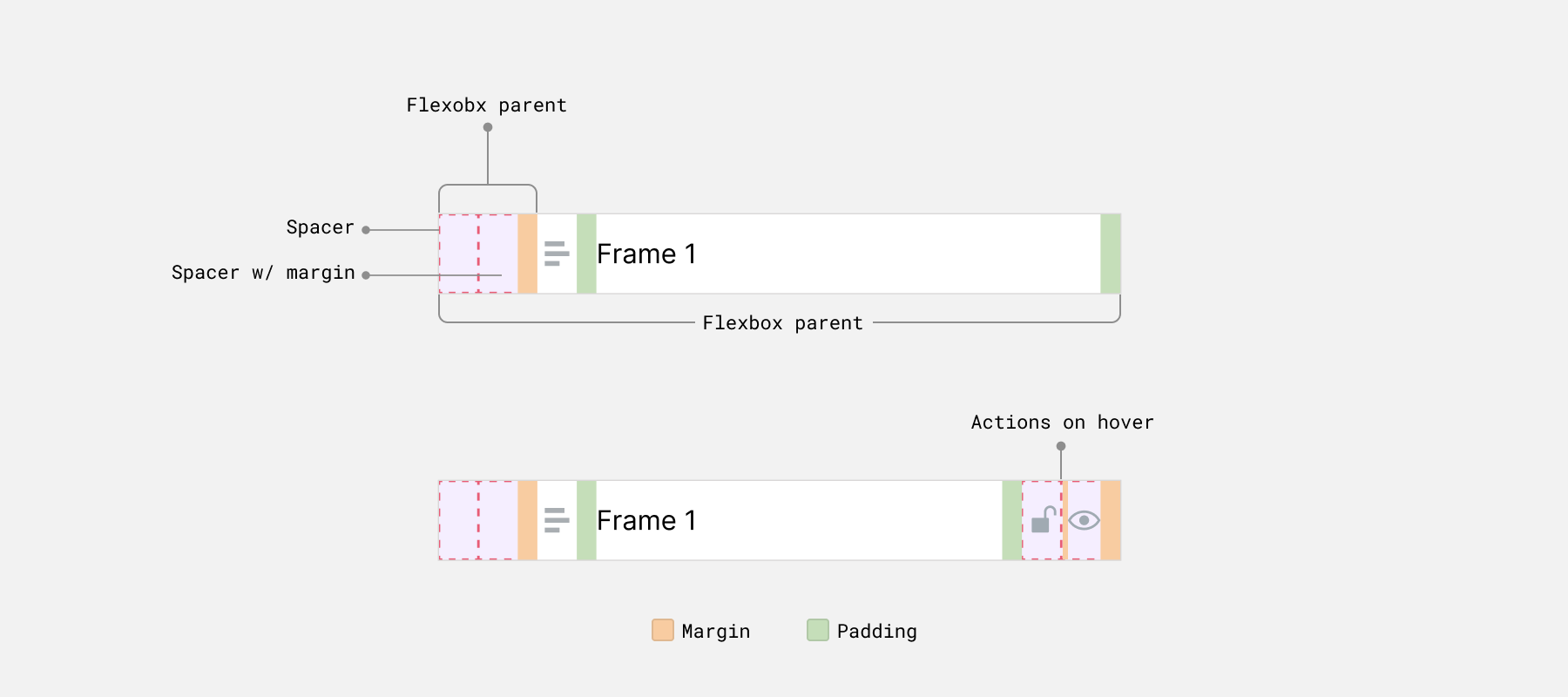Click the "Spacer w/ margin" annotation label

263,273
